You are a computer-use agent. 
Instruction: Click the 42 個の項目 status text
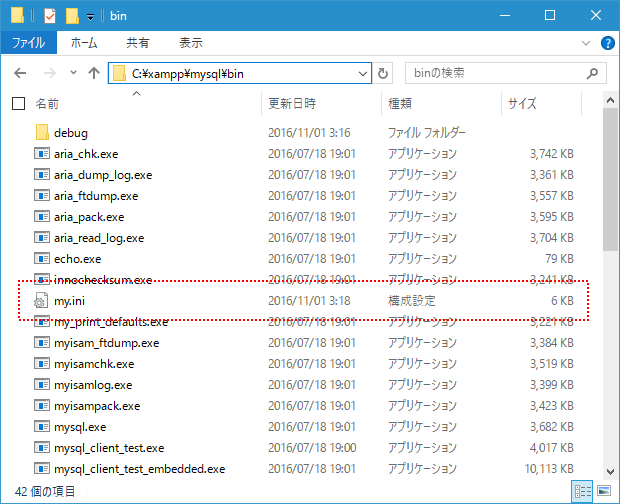(45, 491)
